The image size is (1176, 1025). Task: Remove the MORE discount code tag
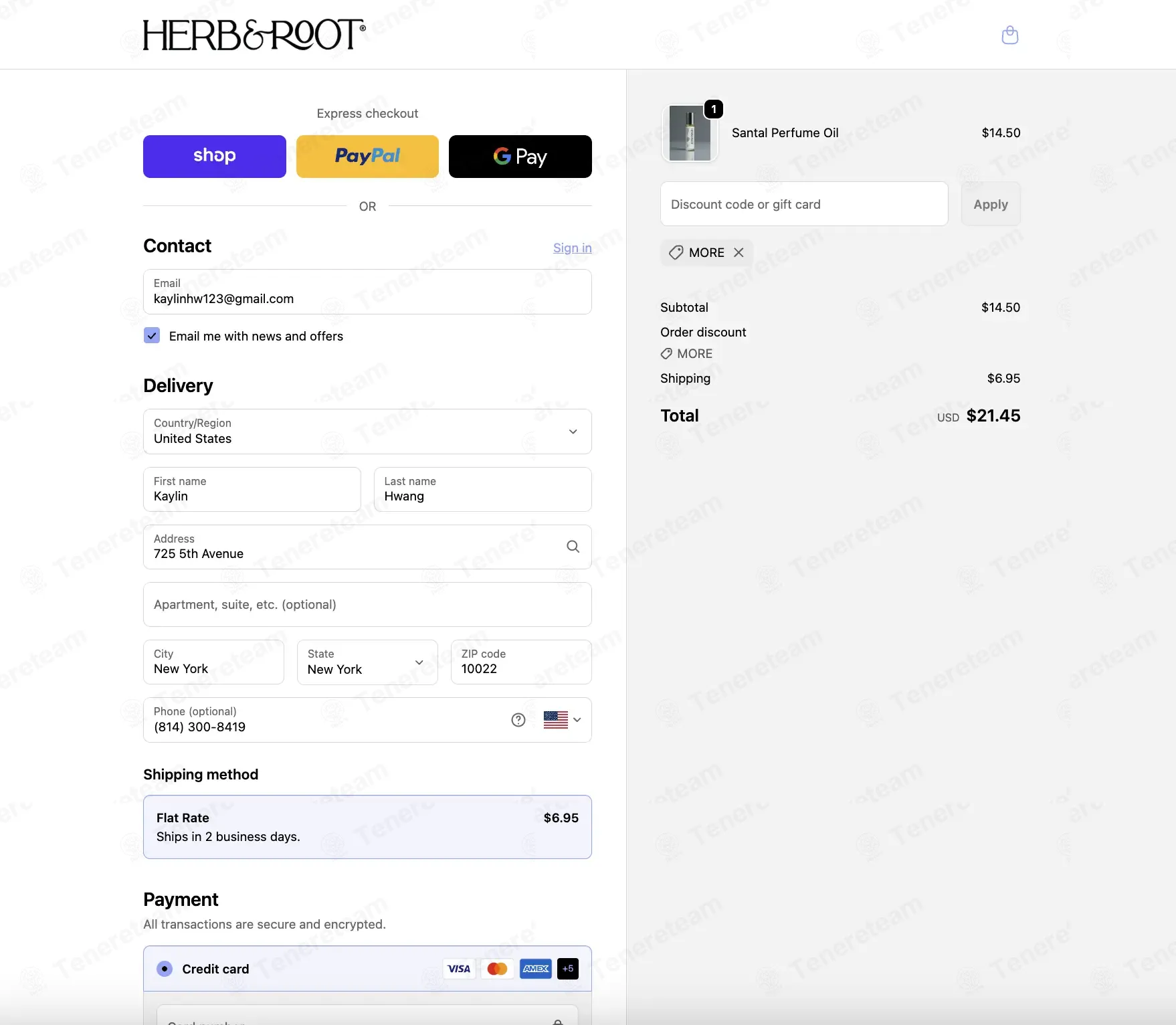pyautogui.click(x=739, y=252)
